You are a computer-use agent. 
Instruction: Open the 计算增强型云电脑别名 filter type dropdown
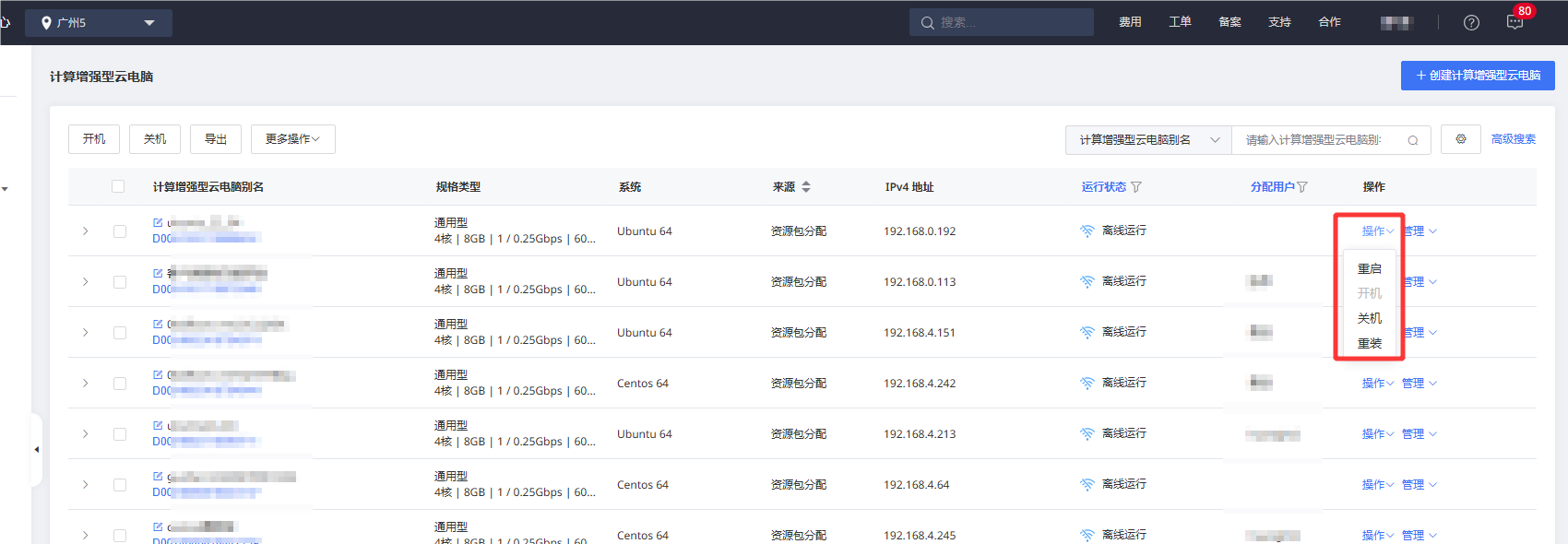[1148, 140]
